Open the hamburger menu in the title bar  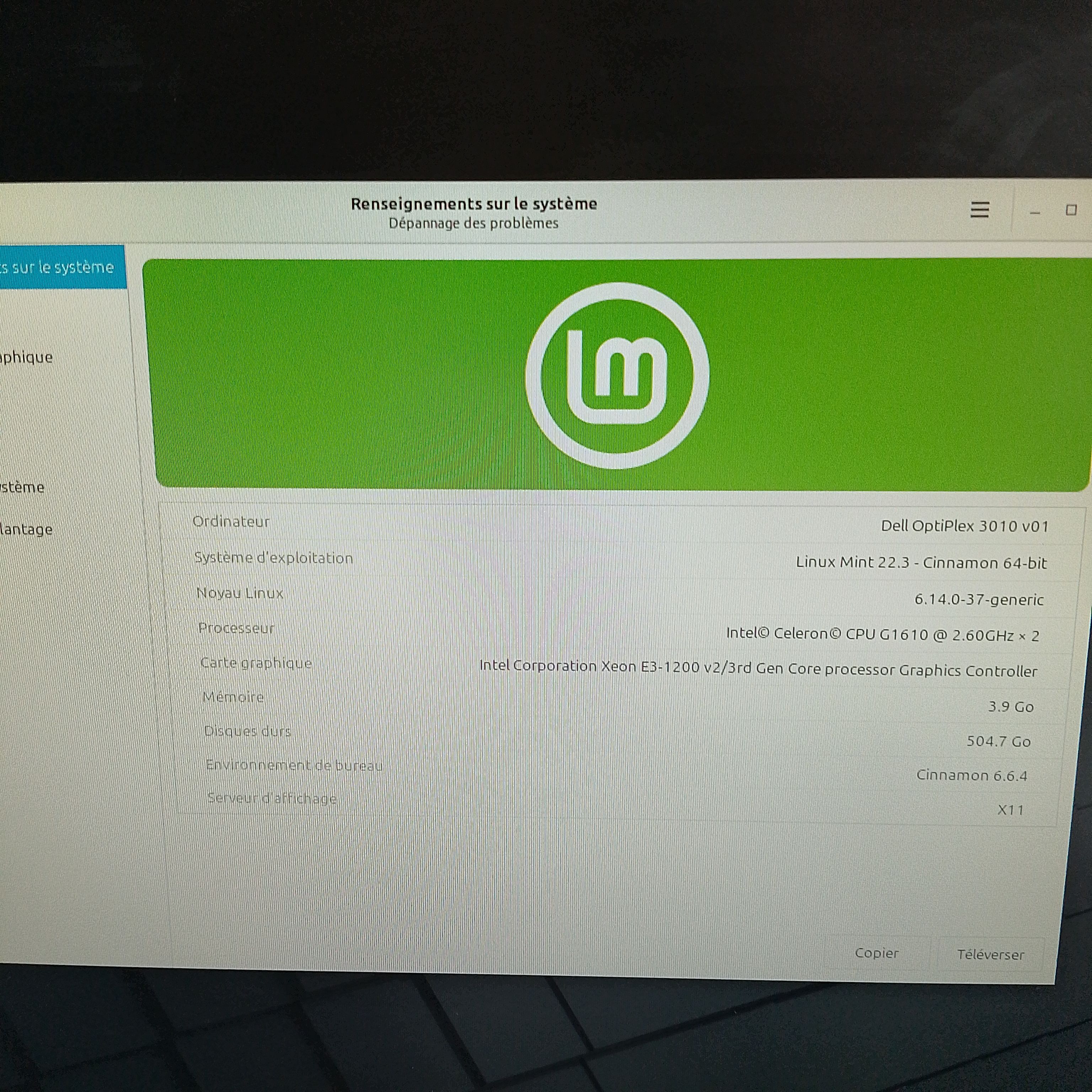click(x=980, y=210)
